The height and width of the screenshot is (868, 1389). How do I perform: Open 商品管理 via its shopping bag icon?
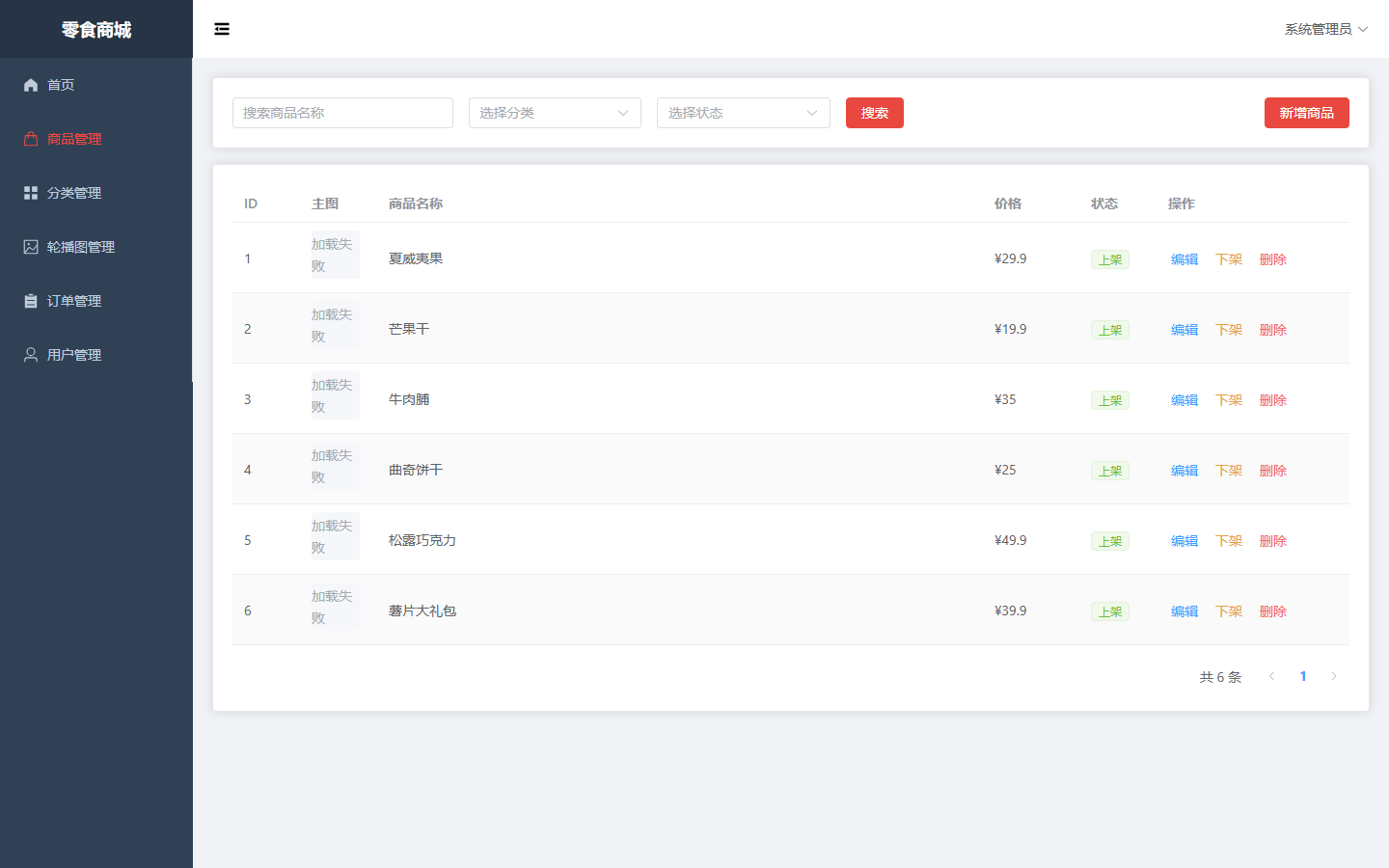click(31, 139)
